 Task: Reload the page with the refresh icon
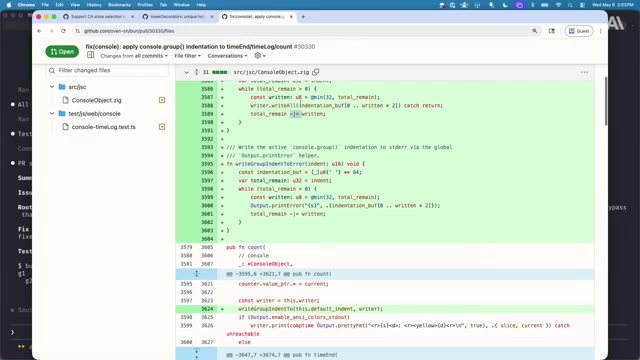(x=63, y=31)
